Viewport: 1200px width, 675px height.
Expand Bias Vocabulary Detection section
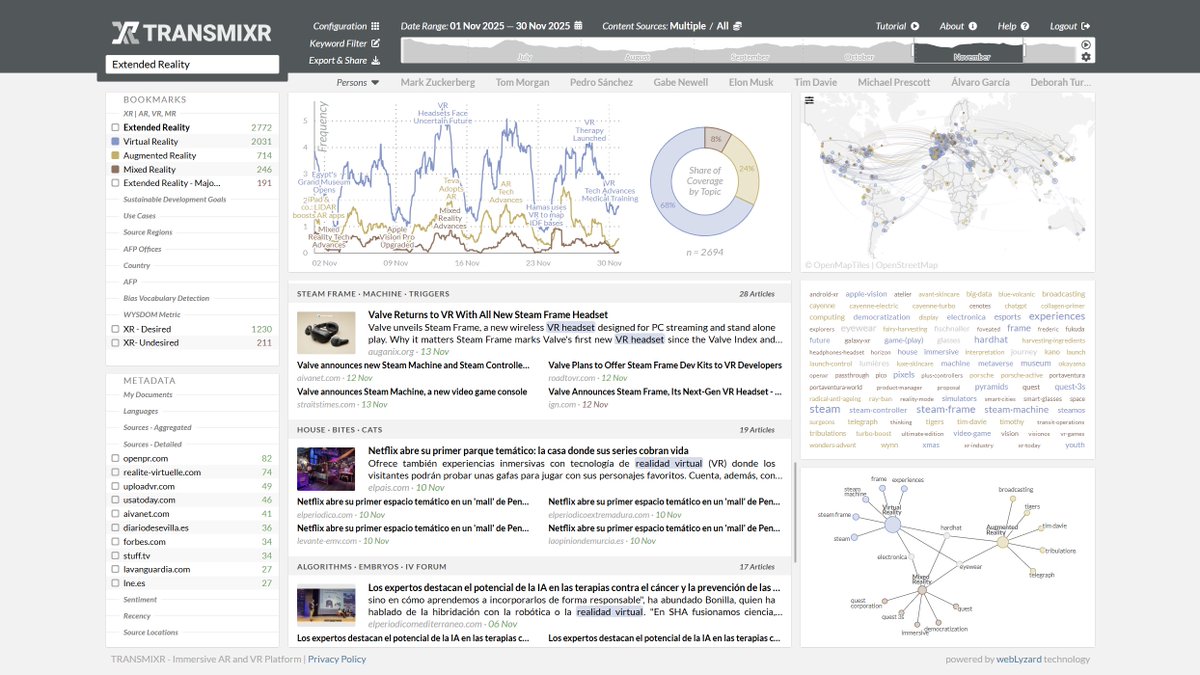click(167, 298)
